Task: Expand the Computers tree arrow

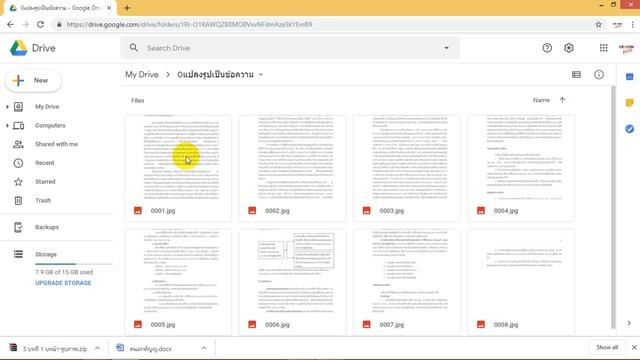Action: pyautogui.click(x=7, y=126)
